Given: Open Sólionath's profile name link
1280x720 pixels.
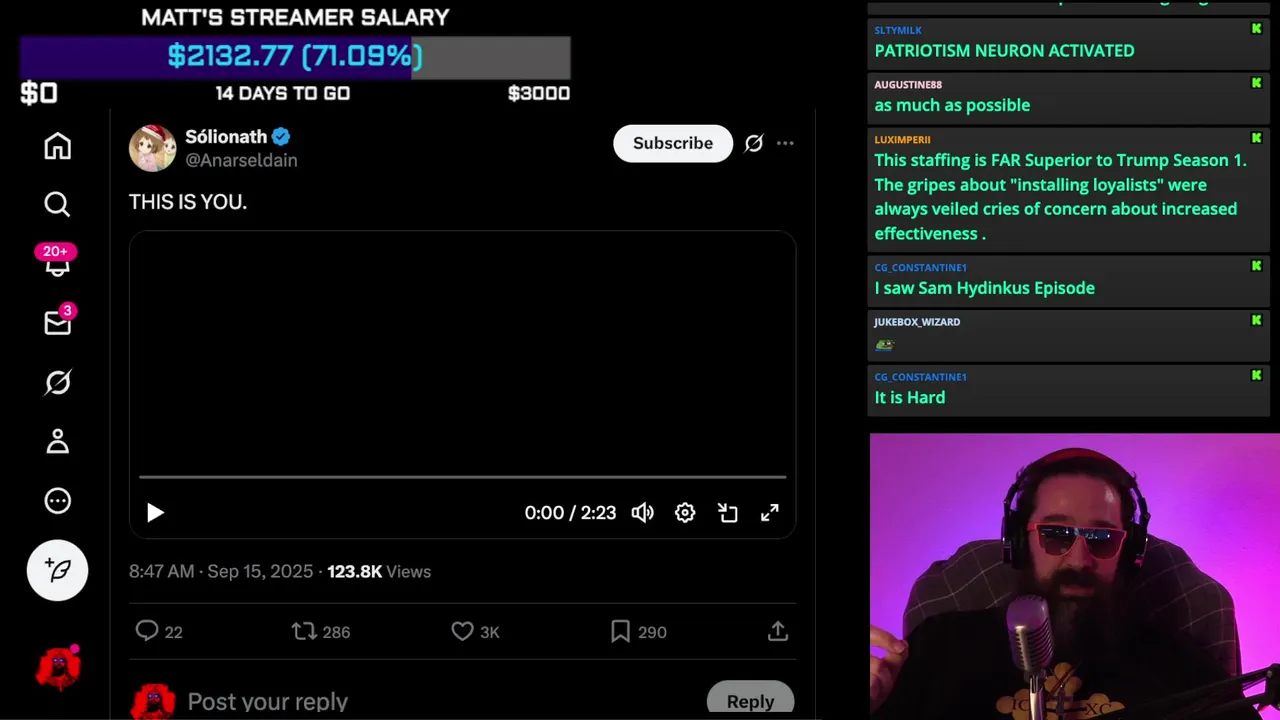Looking at the screenshot, I should click(x=226, y=137).
